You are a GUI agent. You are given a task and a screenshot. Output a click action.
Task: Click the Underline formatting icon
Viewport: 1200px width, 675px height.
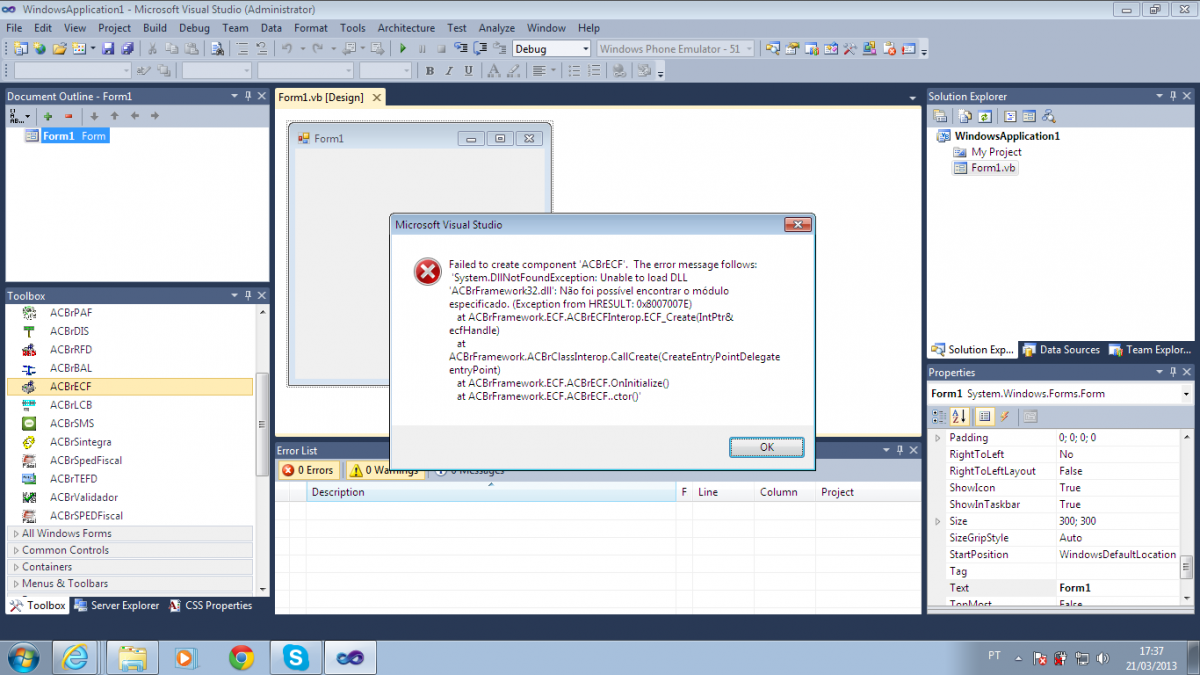[x=468, y=71]
